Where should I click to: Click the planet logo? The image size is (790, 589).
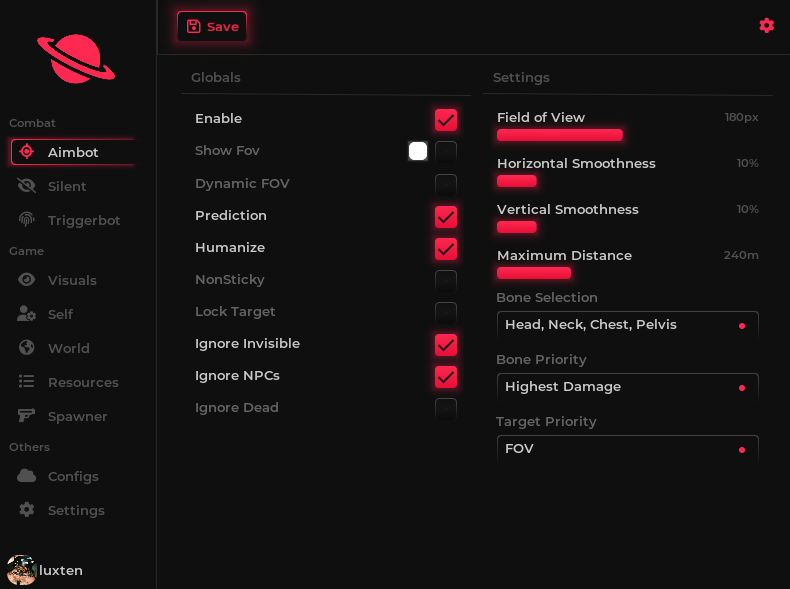coord(76,59)
